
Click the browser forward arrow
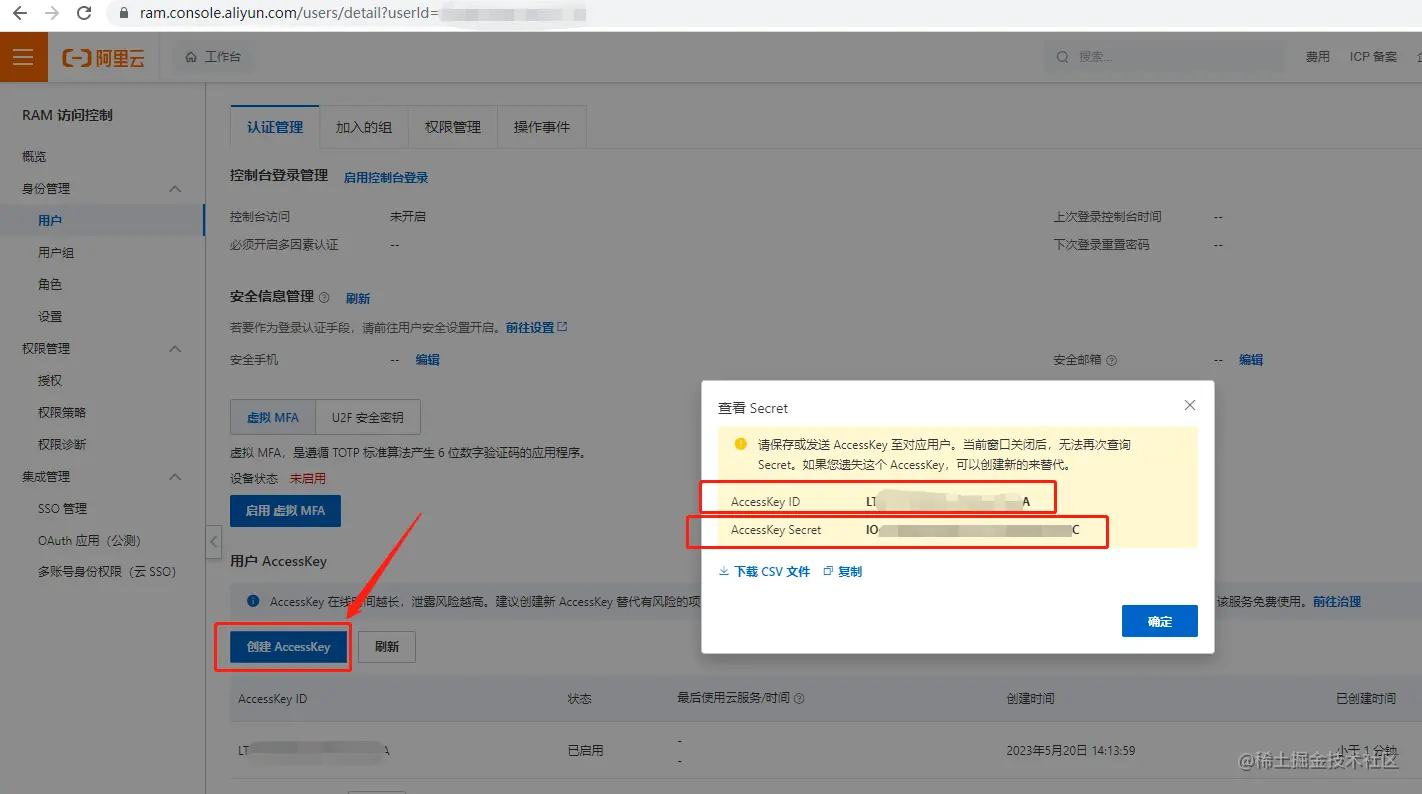pos(52,14)
